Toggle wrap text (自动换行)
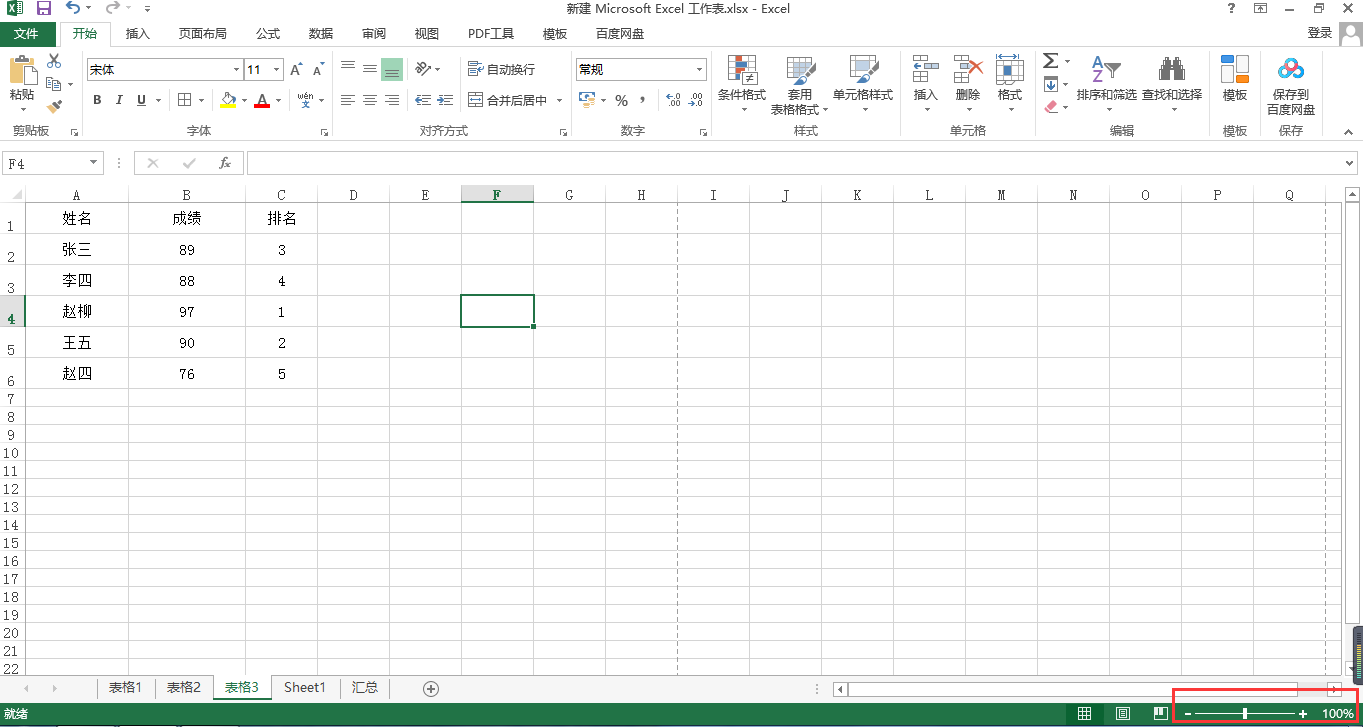The image size is (1363, 727). 502,69
